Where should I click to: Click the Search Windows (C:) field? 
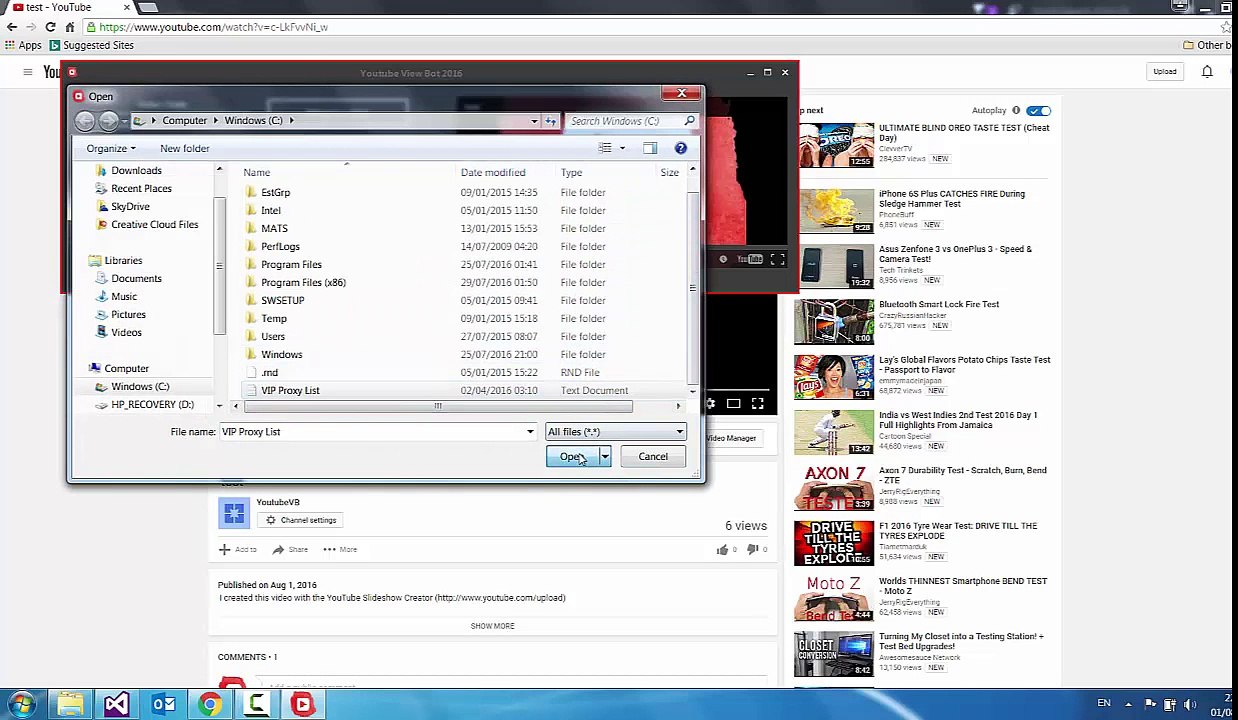(623, 121)
